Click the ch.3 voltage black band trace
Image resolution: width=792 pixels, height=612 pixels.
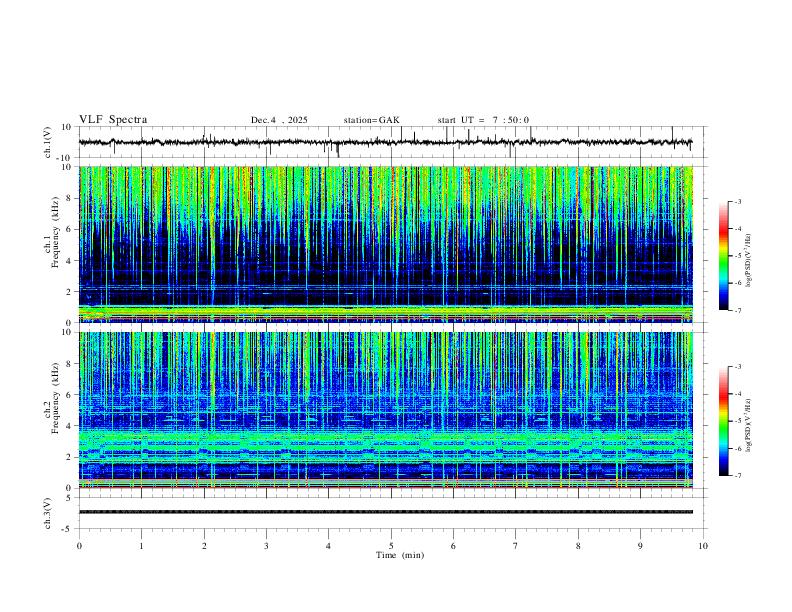pos(386,512)
